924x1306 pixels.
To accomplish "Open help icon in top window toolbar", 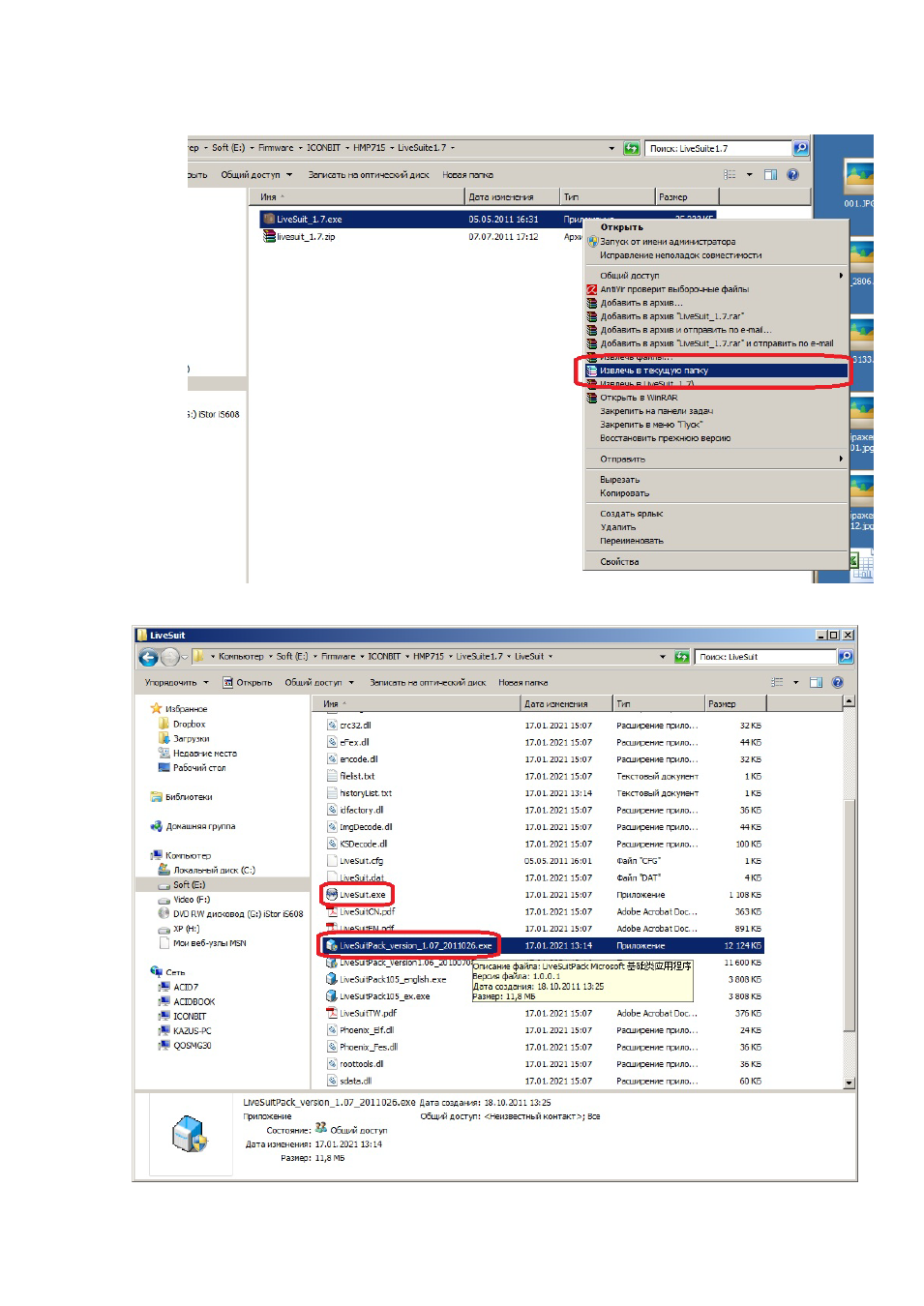I will point(793,175).
